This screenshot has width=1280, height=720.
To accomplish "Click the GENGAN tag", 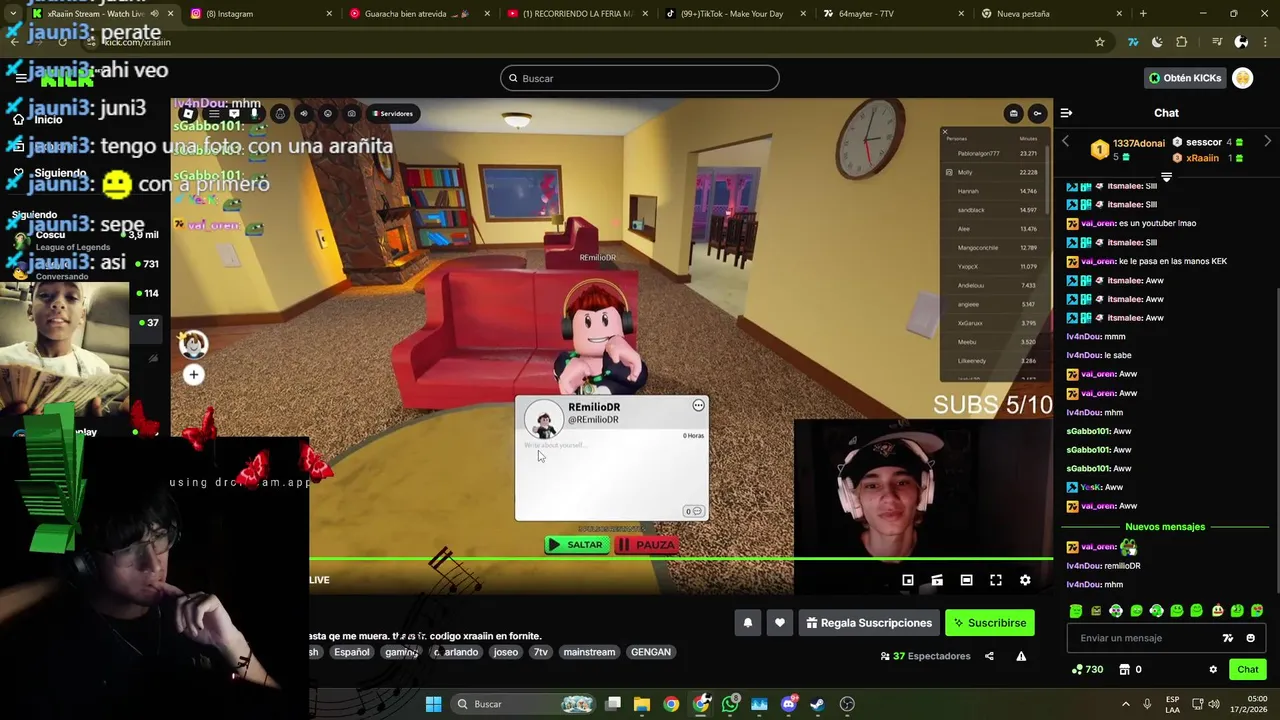I will tap(651, 652).
